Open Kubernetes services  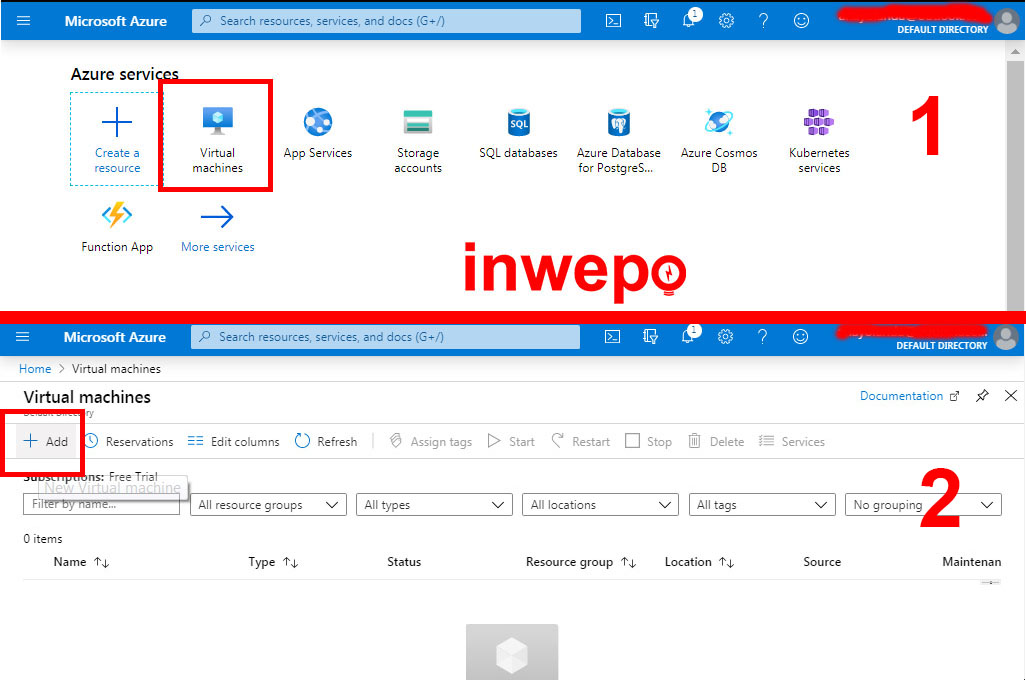(x=819, y=141)
